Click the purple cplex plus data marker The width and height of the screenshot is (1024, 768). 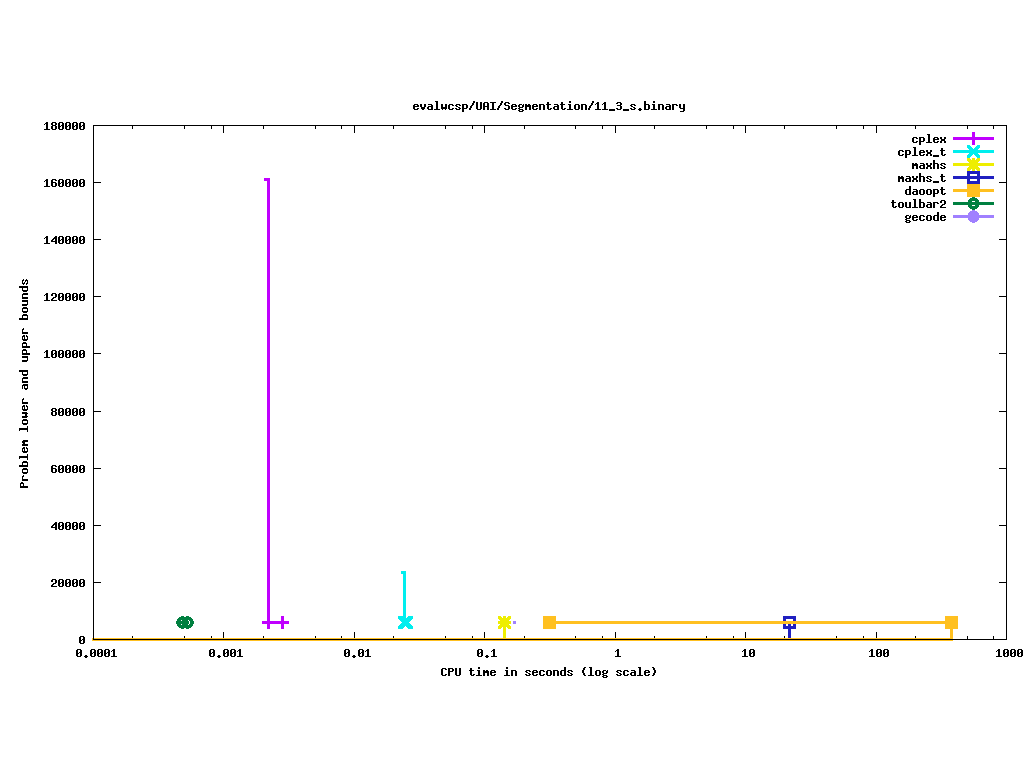282,622
